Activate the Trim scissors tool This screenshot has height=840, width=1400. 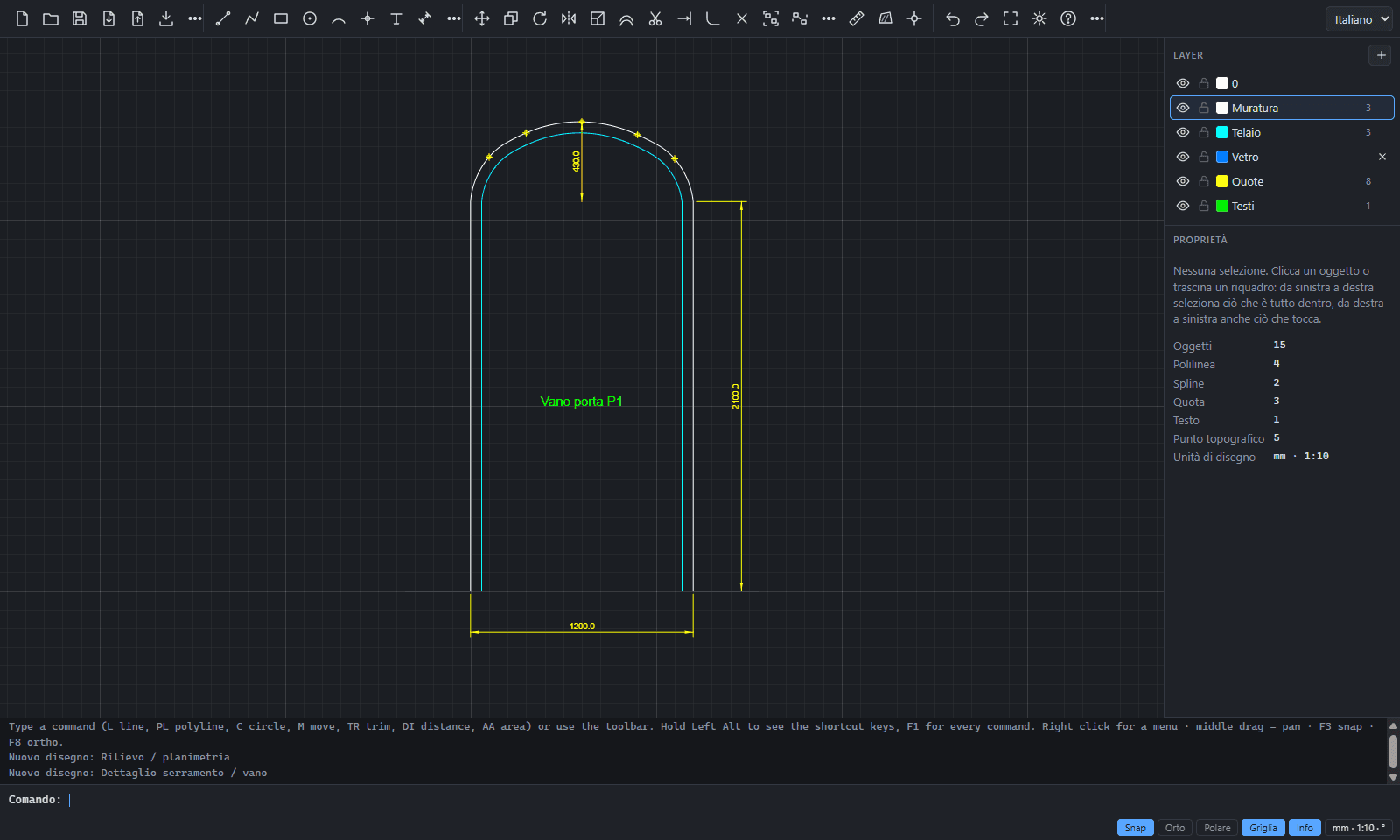[655, 18]
